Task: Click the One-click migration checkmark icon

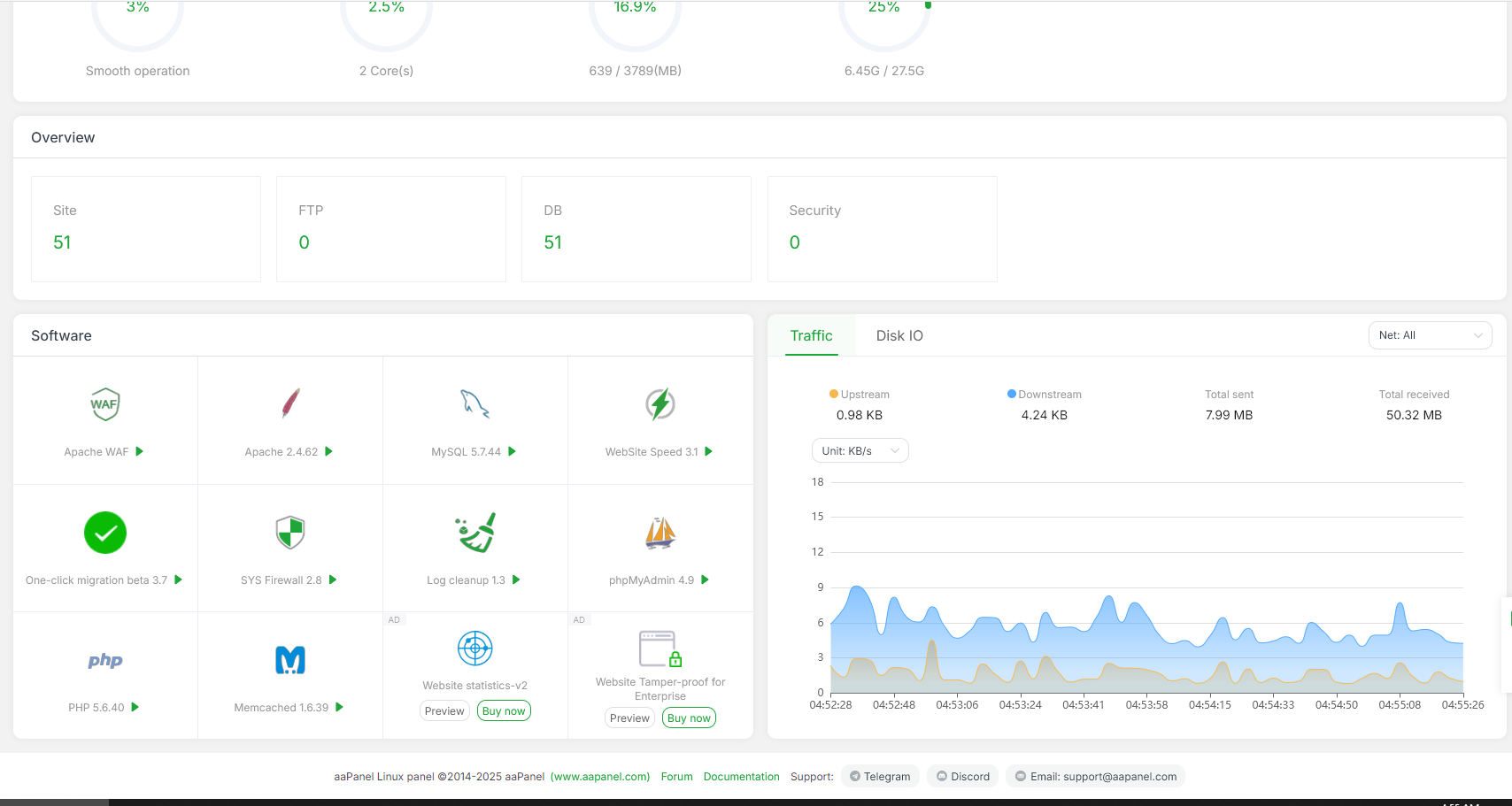Action: [104, 533]
